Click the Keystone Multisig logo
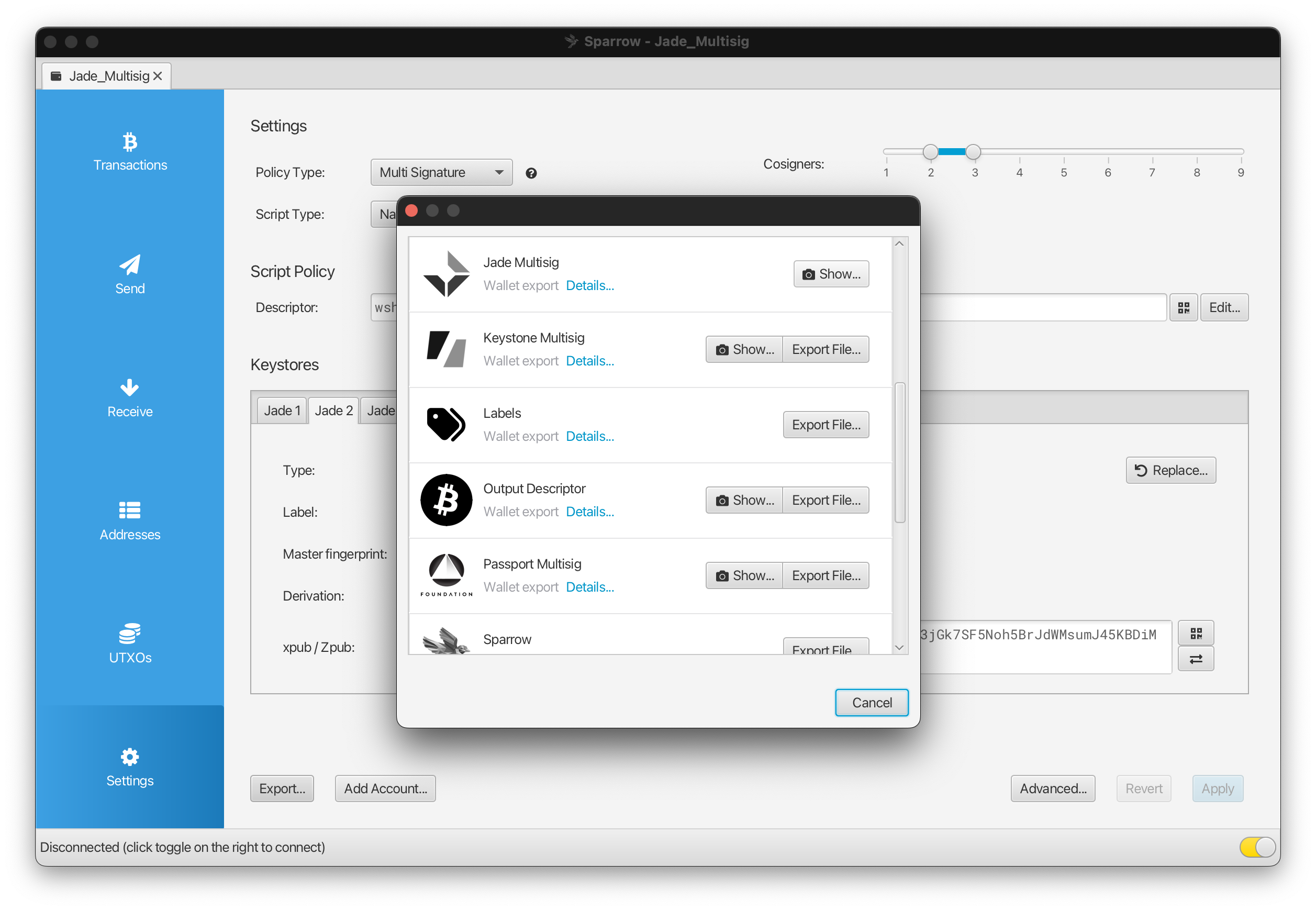Screen dimensions: 1316x910 click(447, 350)
